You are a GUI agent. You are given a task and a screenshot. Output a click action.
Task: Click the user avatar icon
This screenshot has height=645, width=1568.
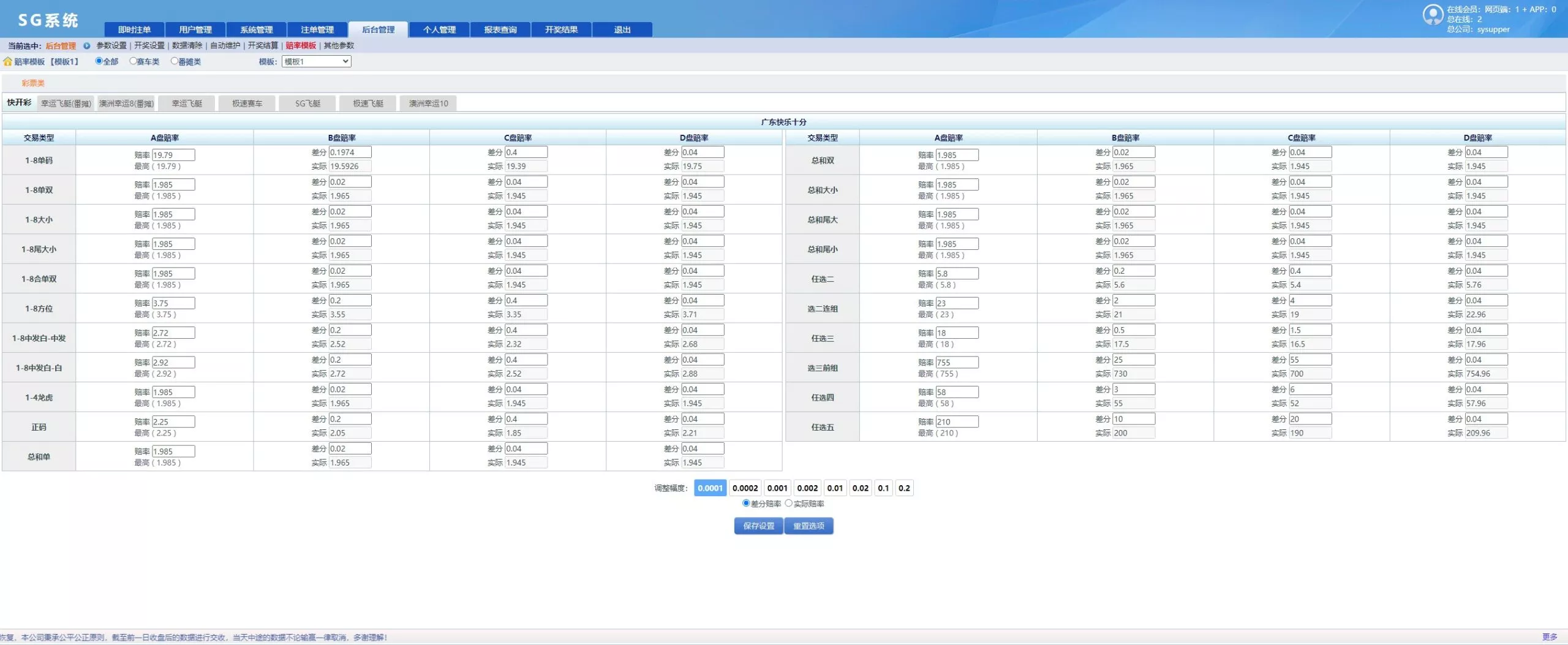(1432, 15)
